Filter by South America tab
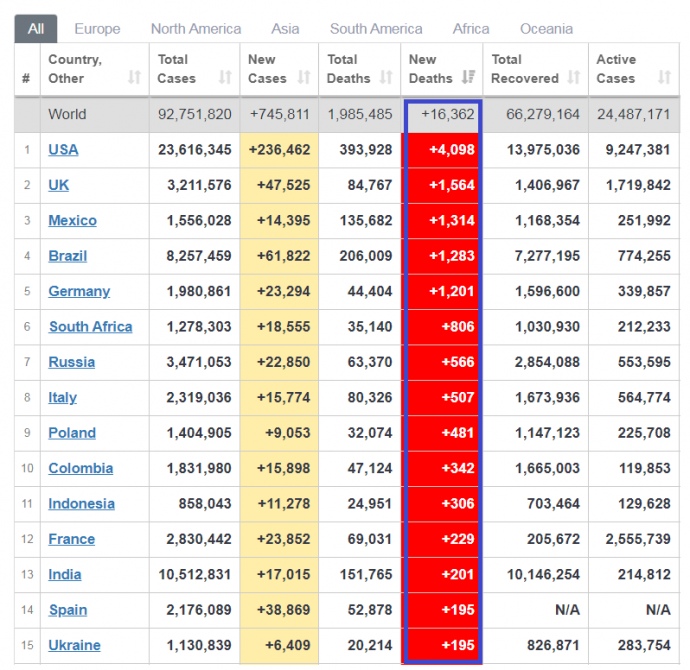 376,29
